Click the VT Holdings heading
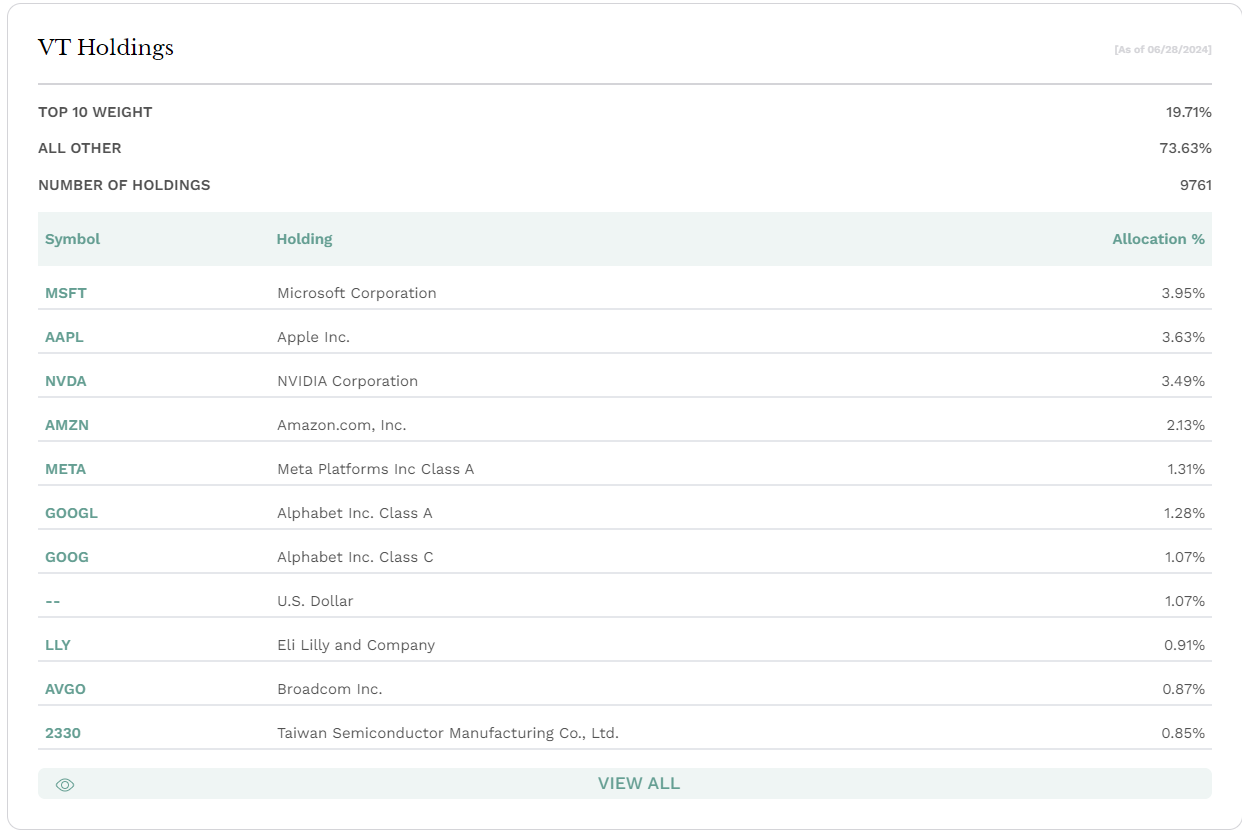1242x831 pixels. [x=106, y=48]
